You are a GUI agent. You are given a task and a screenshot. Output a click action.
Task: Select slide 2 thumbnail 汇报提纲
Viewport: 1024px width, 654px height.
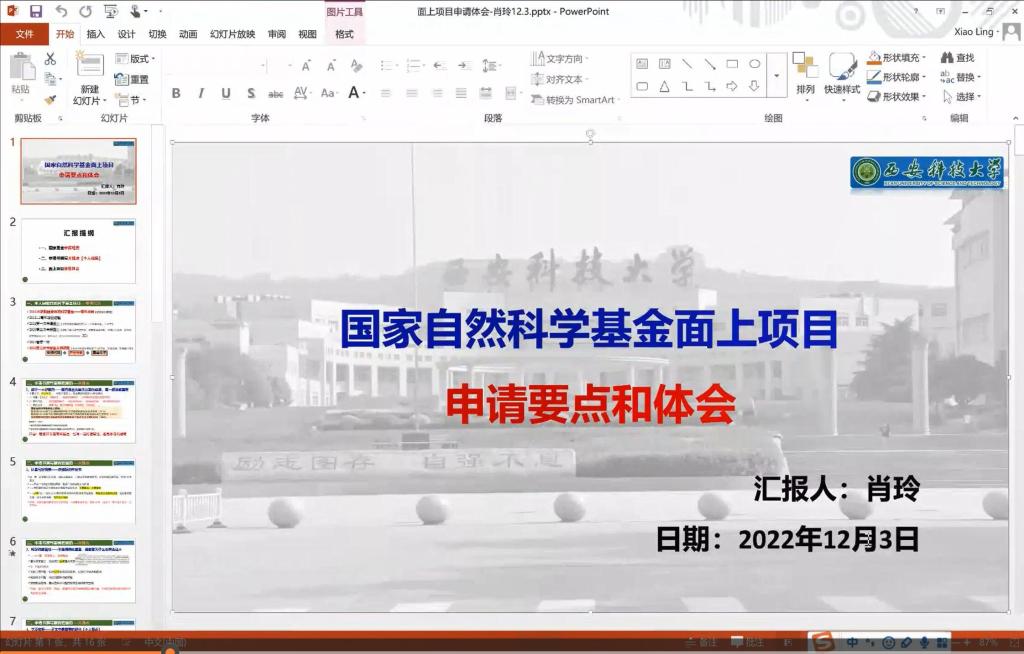[78, 250]
